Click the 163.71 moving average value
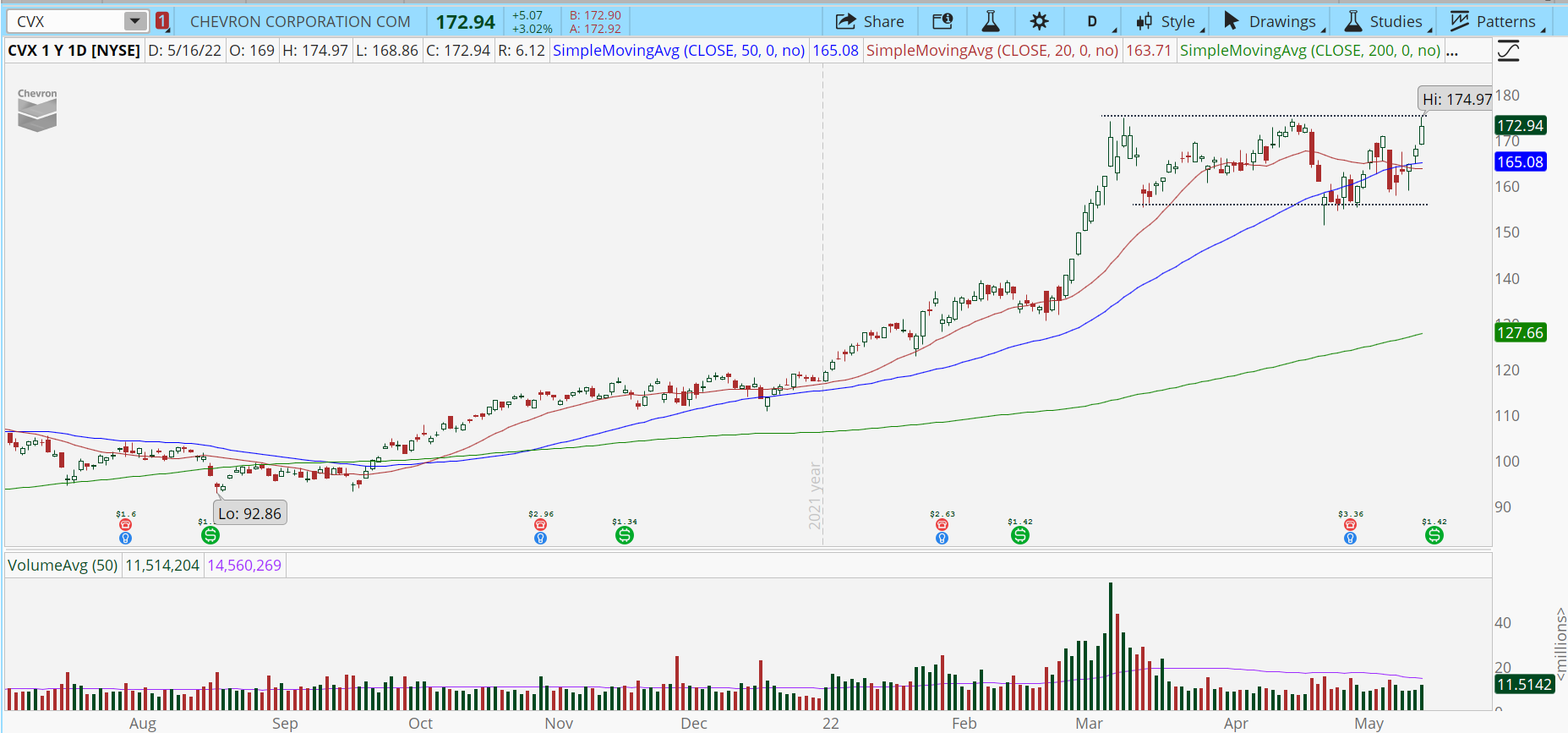Screen dimensions: 1568x733 [x=1149, y=51]
